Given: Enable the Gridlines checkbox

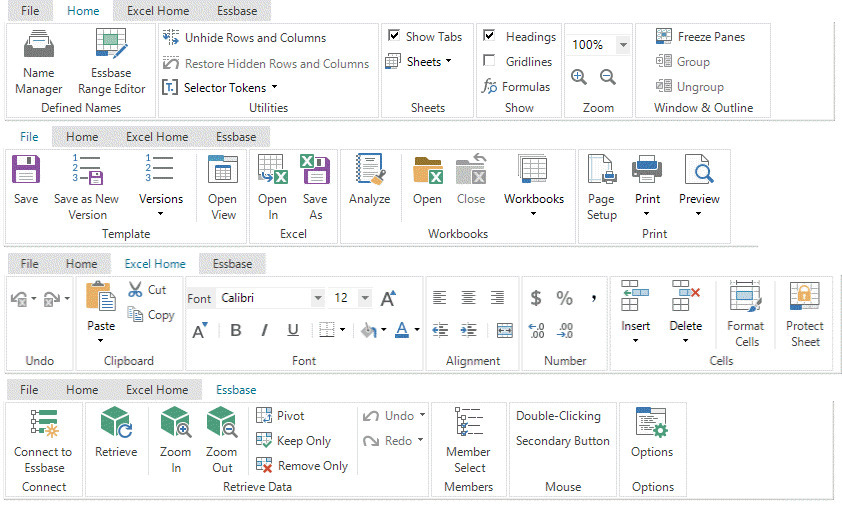Looking at the screenshot, I should (x=489, y=60).
